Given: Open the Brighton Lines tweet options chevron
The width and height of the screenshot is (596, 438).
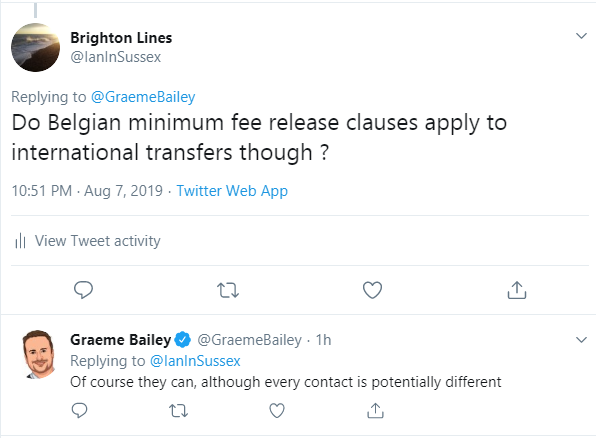Looking at the screenshot, I should point(581,36).
